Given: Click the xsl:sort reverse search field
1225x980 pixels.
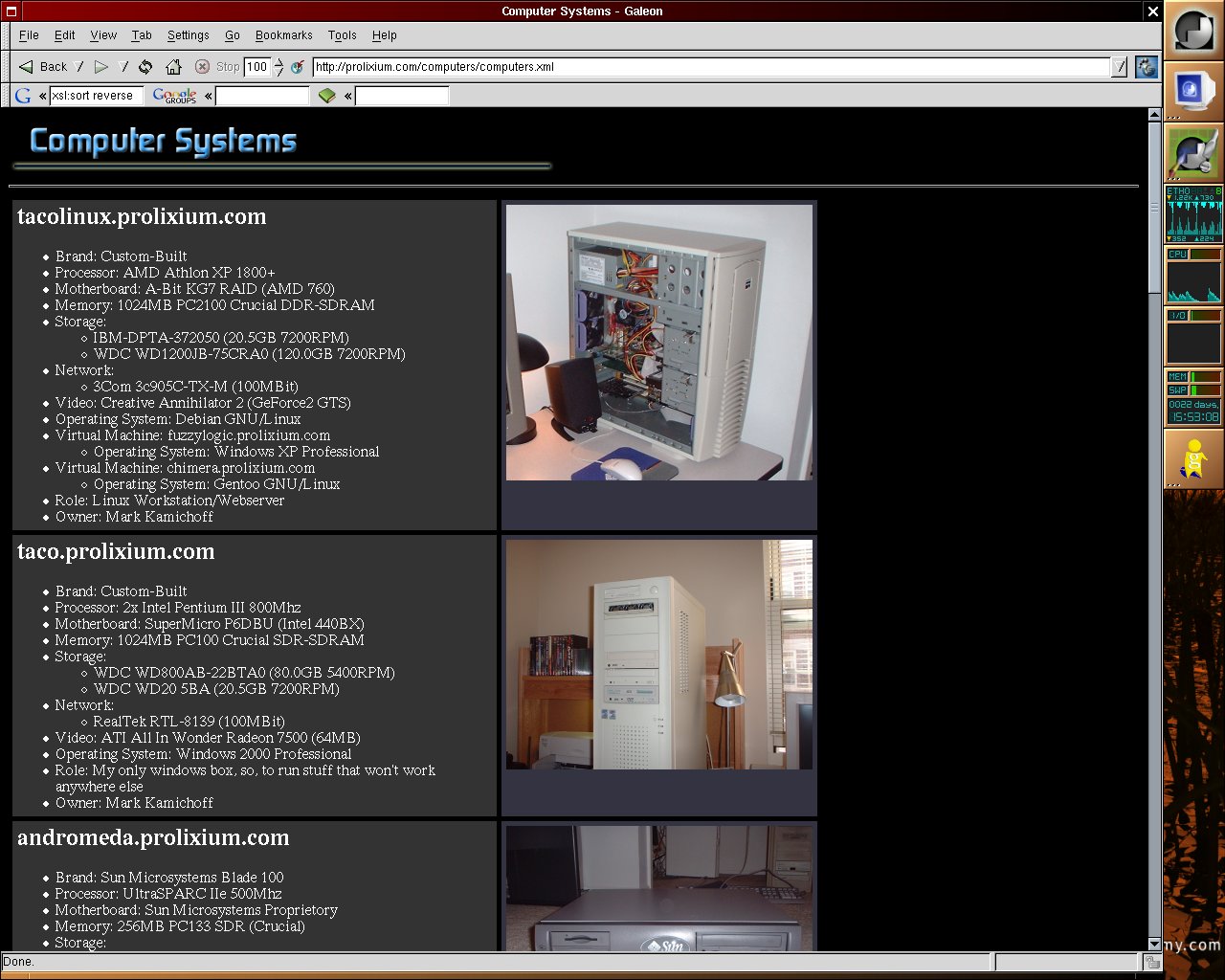Looking at the screenshot, I should point(96,95).
